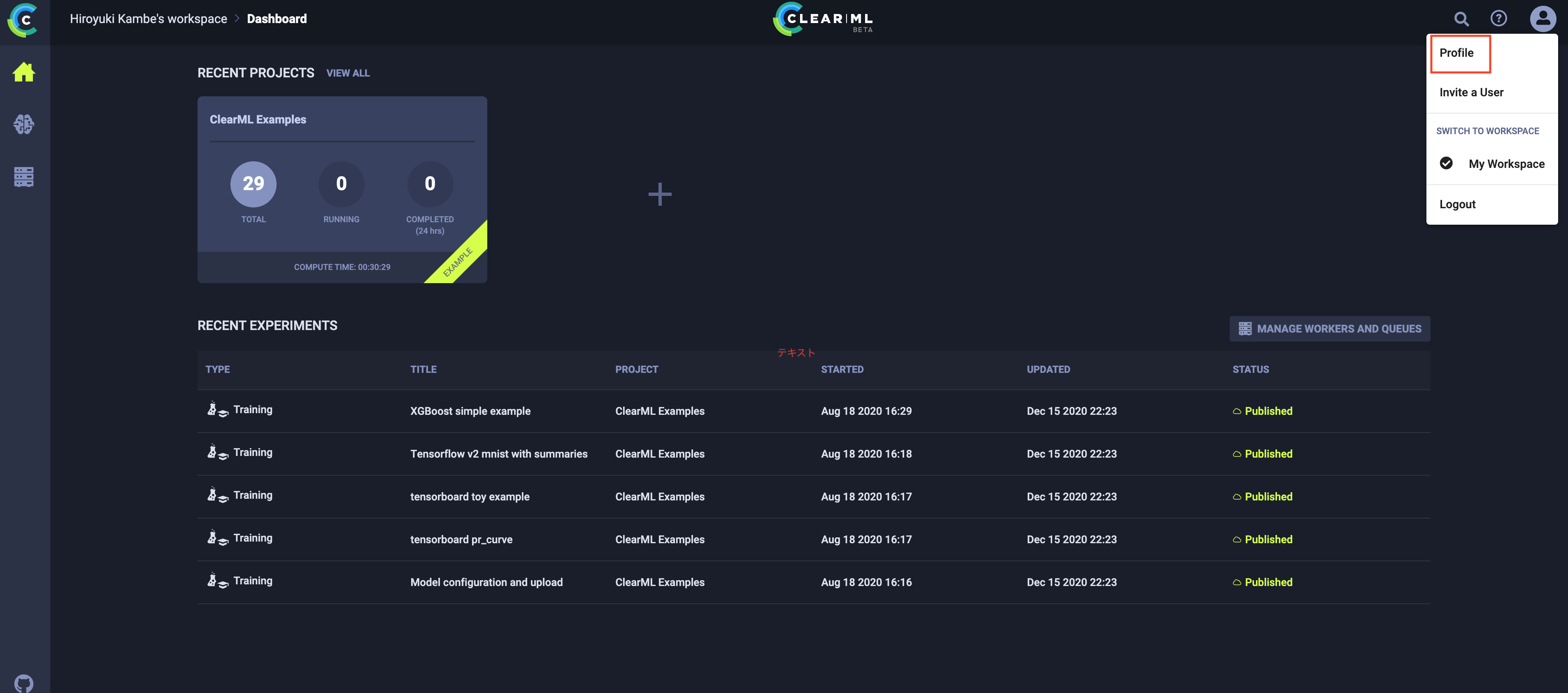Open tensorboard pr_curve experiment
The width and height of the screenshot is (1568, 693).
click(x=461, y=540)
